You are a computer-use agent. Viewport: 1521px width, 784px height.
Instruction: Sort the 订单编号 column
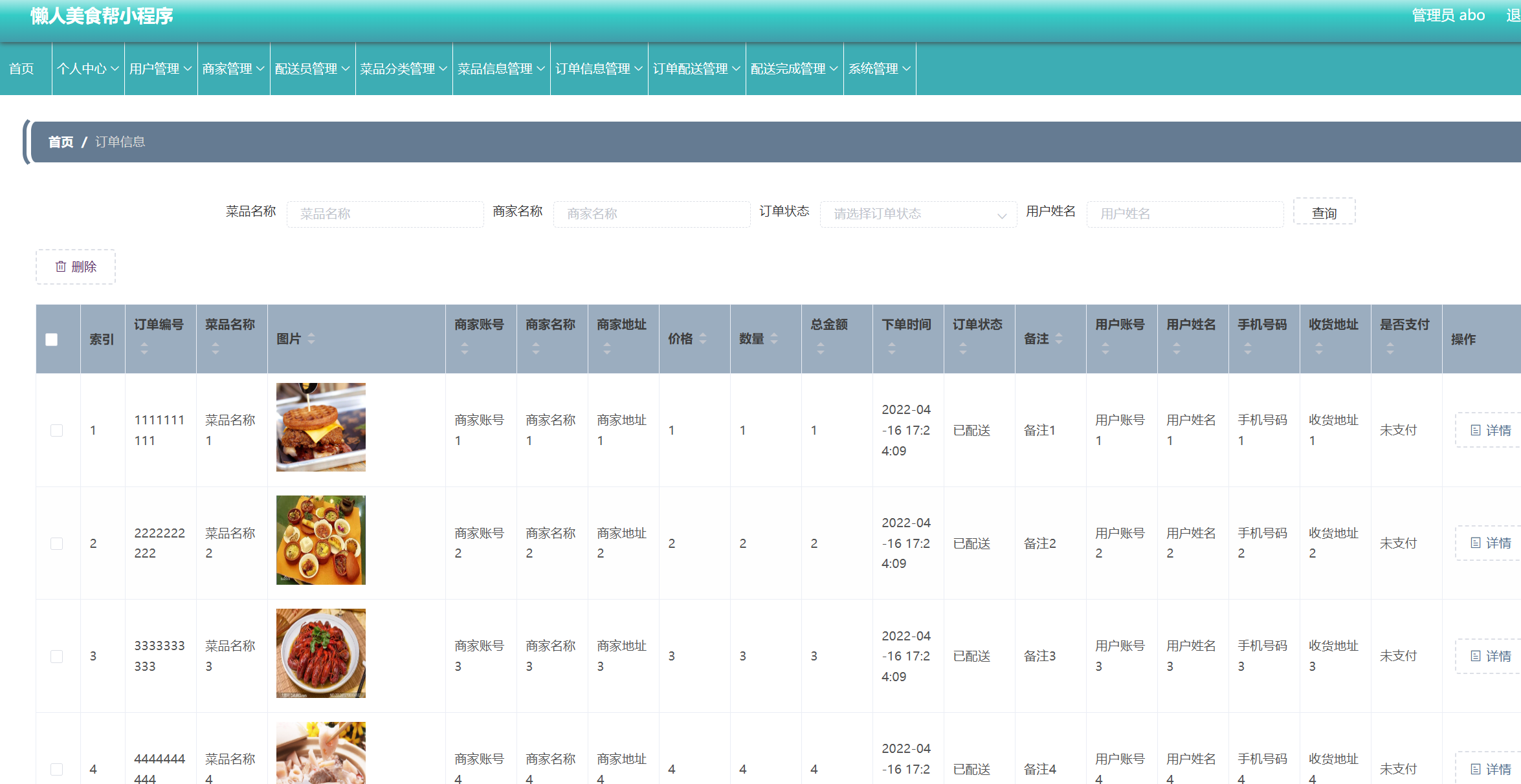(144, 349)
